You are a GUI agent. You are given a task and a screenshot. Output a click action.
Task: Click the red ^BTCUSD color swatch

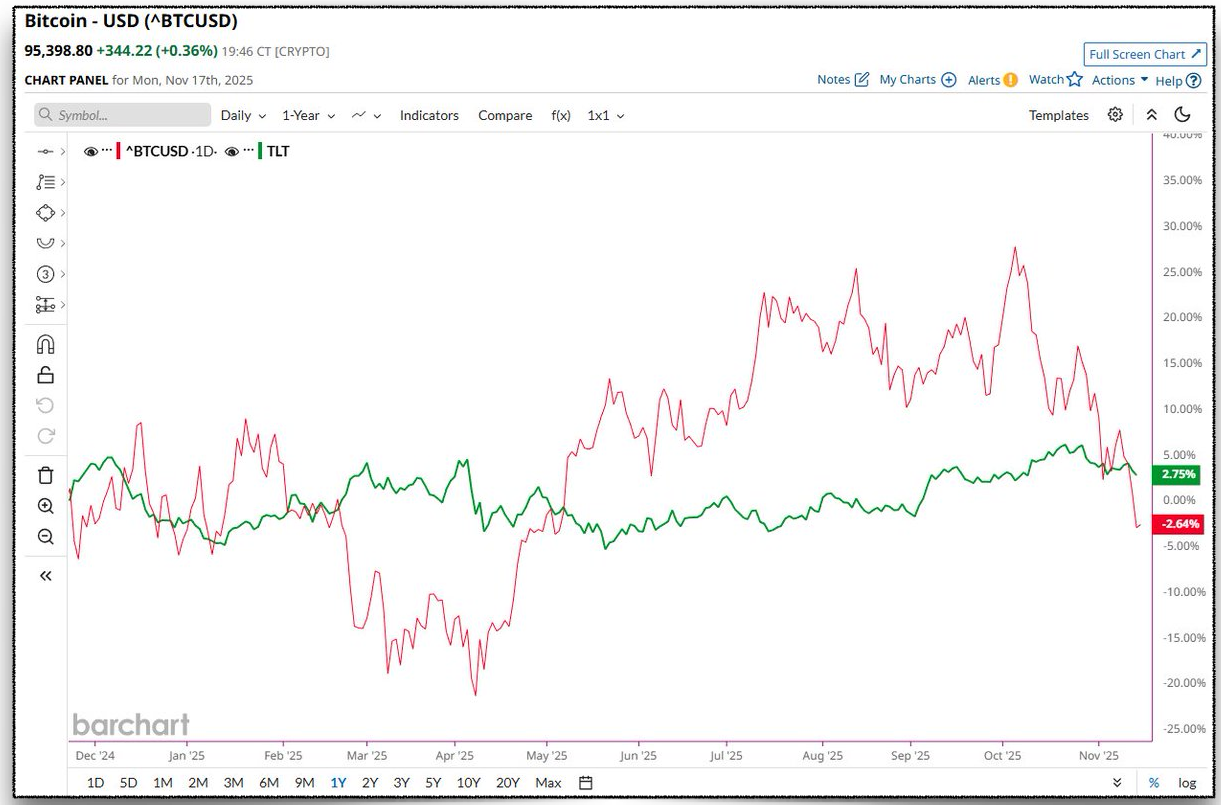coord(119,151)
